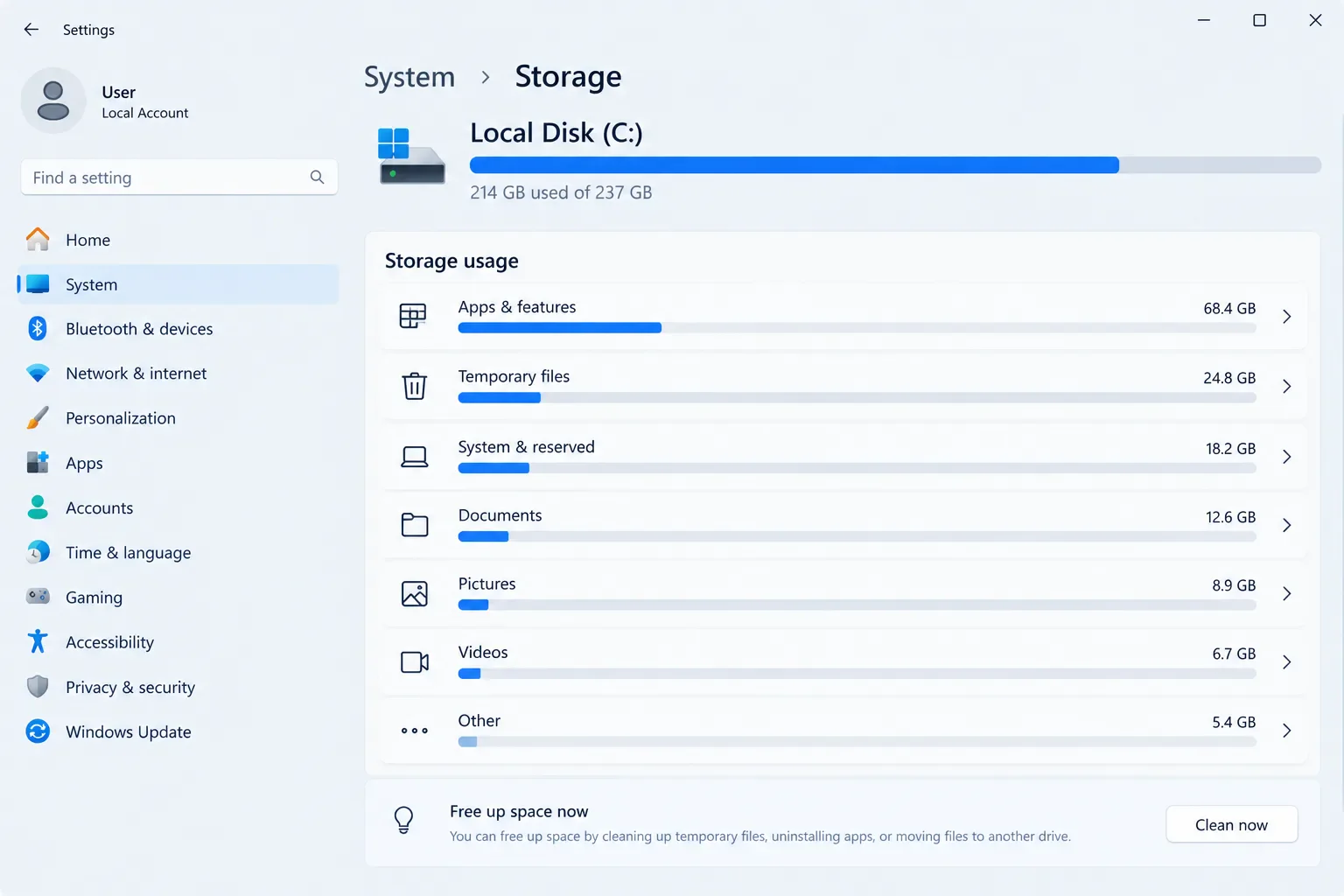The height and width of the screenshot is (896, 1344).
Task: Click the Local Disk drive icon
Action: click(x=411, y=156)
